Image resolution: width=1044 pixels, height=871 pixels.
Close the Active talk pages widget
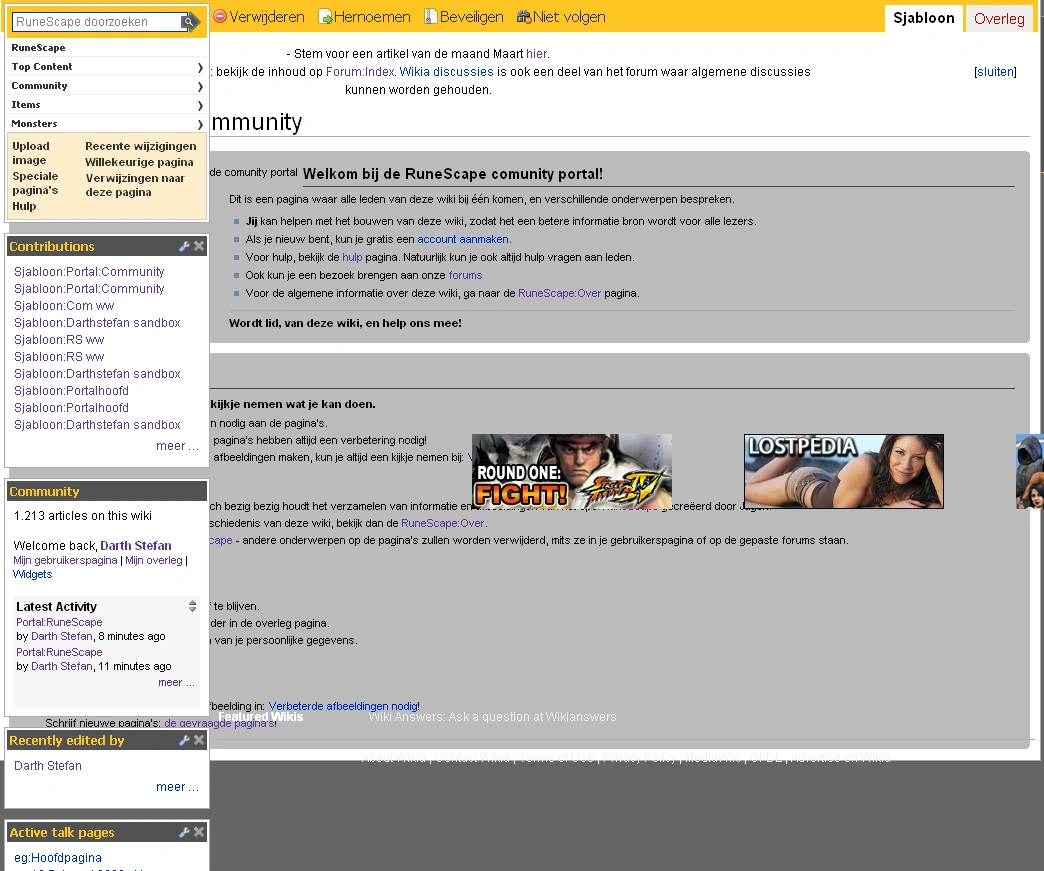(199, 832)
